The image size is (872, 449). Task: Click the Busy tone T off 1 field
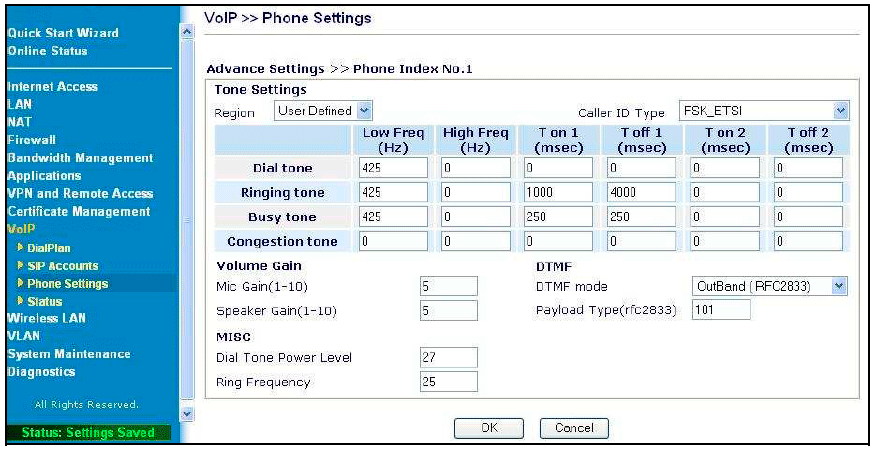point(642,217)
